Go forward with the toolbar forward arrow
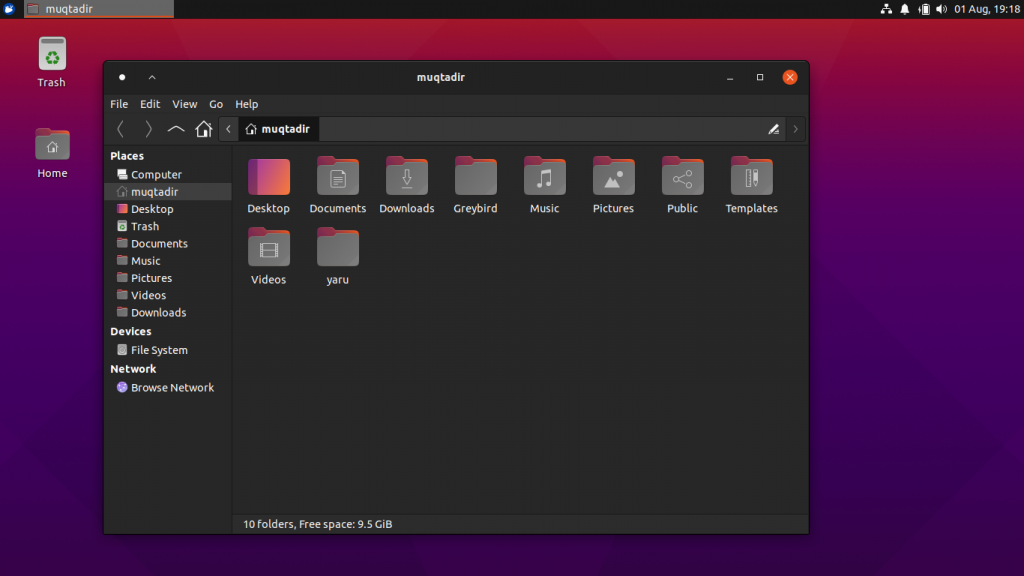1024x576 pixels. [148, 129]
